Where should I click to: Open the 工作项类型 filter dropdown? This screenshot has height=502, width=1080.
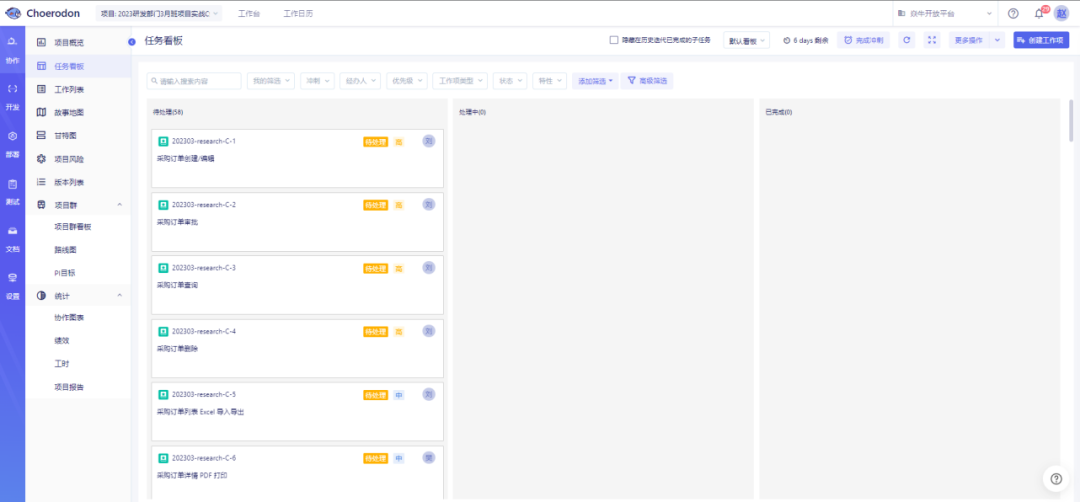pyautogui.click(x=461, y=81)
